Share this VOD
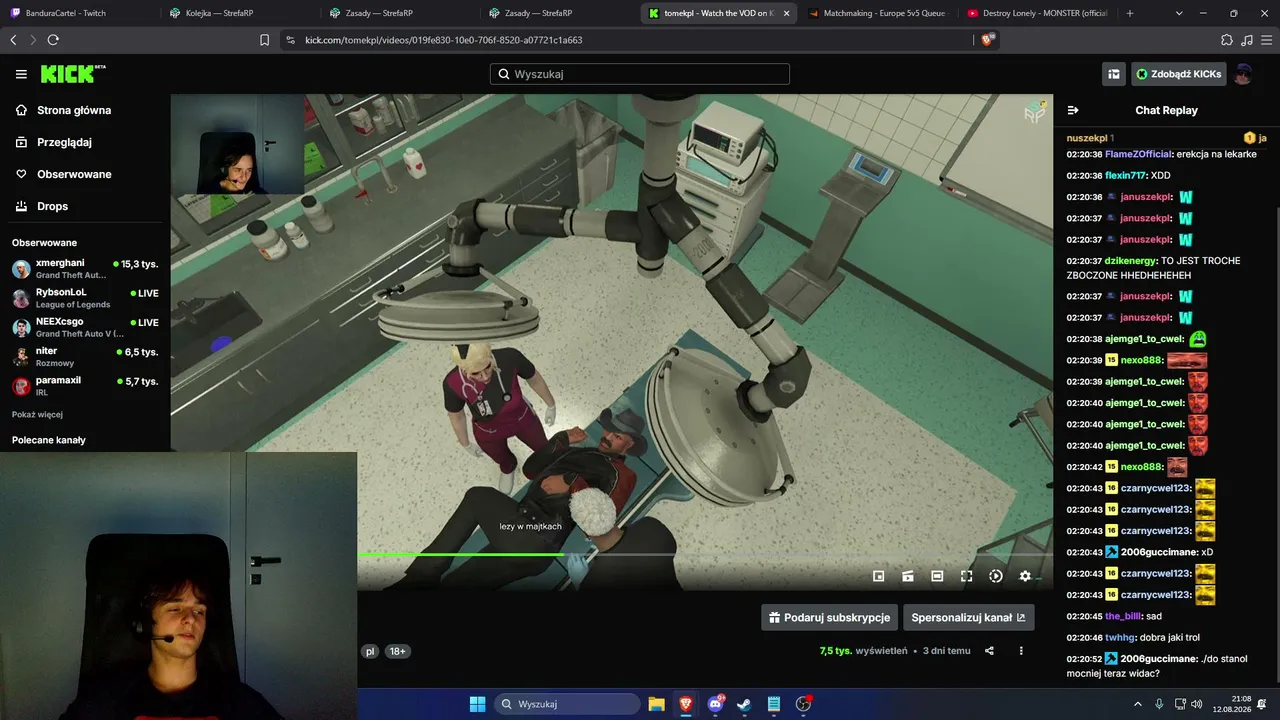This screenshot has height=720, width=1280. (x=989, y=651)
